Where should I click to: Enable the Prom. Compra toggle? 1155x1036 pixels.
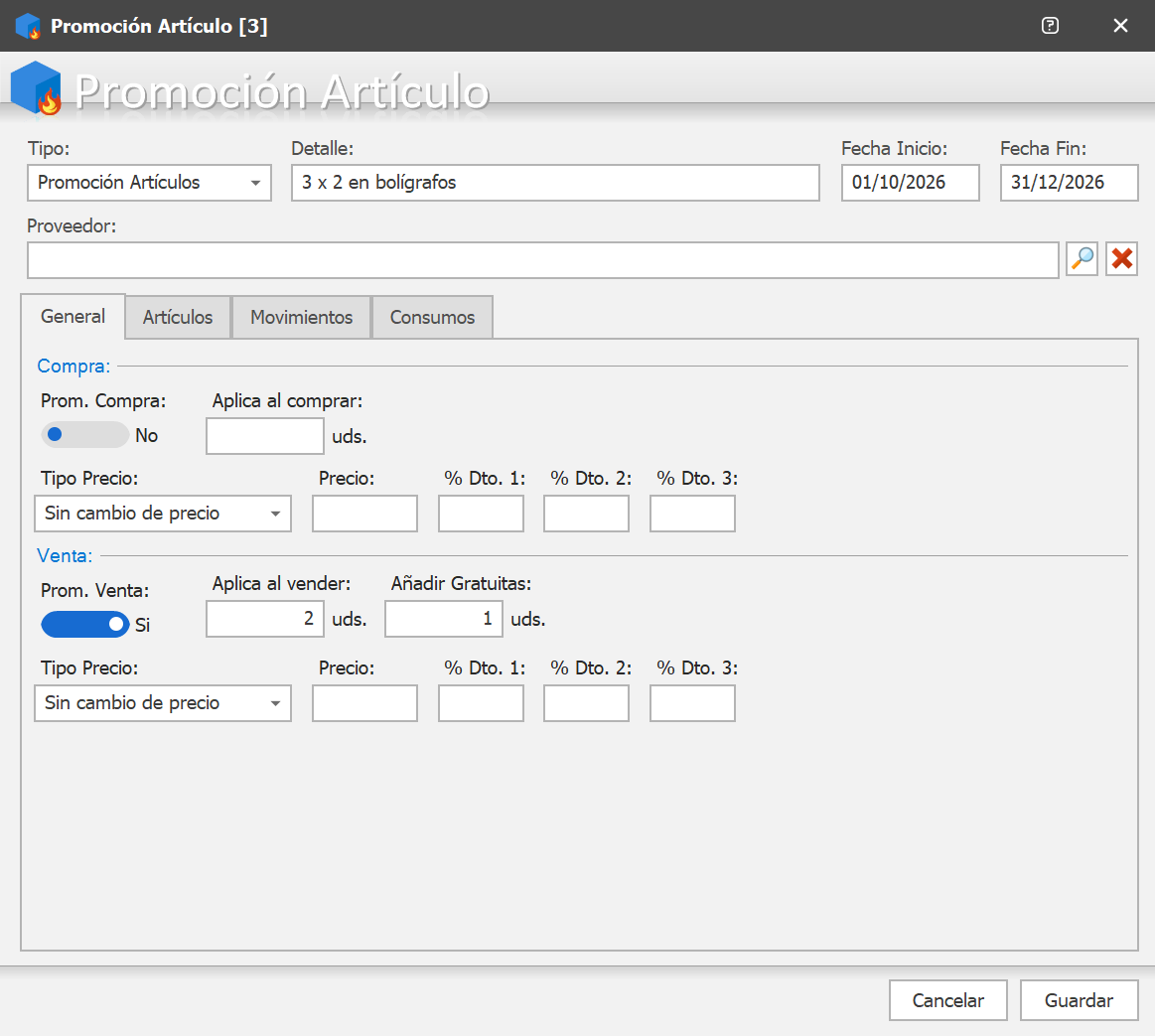pos(84,435)
